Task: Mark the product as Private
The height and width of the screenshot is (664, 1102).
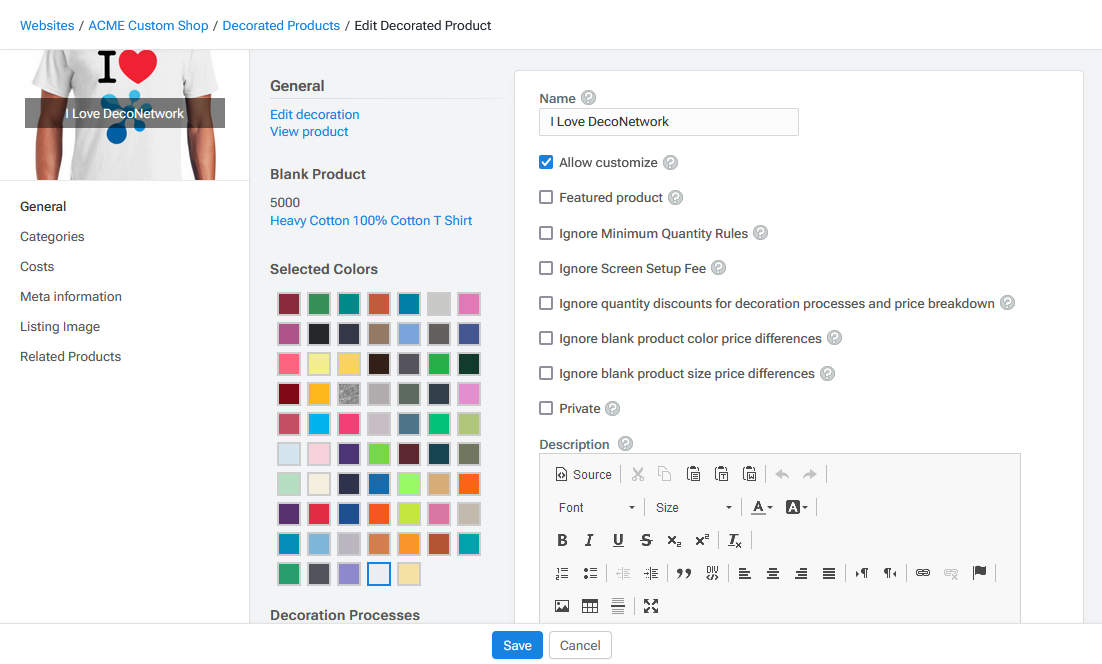Action: click(546, 408)
